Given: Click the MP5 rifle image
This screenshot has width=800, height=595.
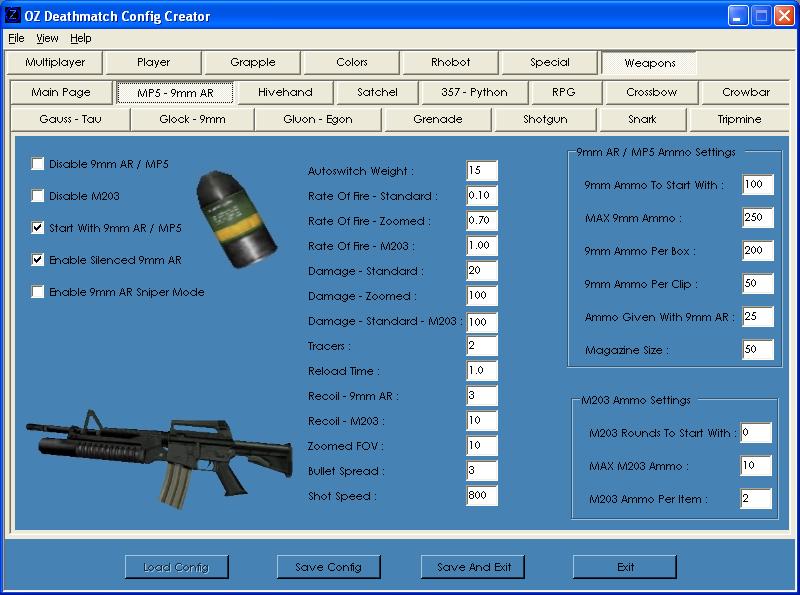Looking at the screenshot, I should [160, 458].
